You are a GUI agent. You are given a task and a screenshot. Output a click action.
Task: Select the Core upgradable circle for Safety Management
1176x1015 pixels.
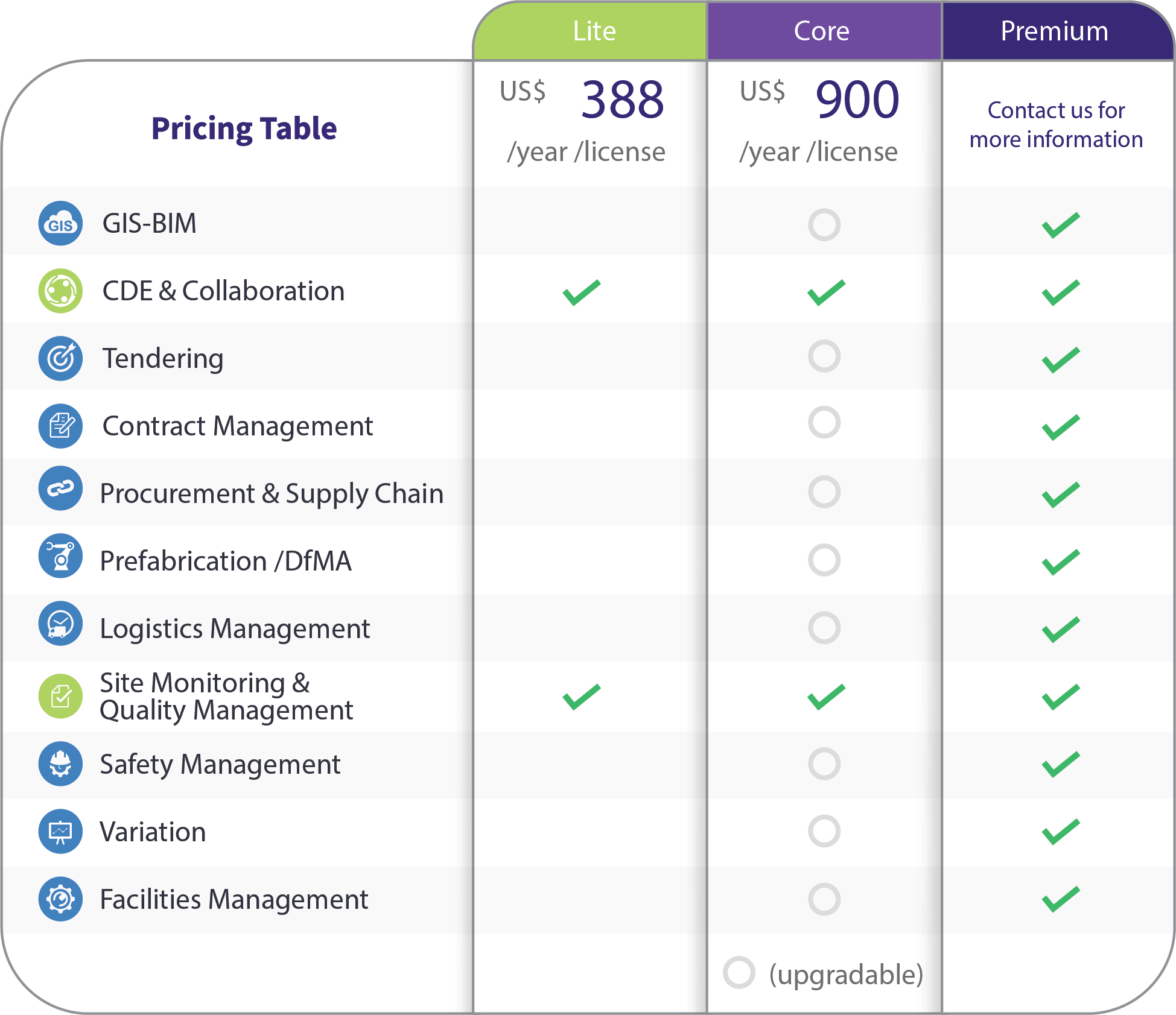[x=824, y=764]
